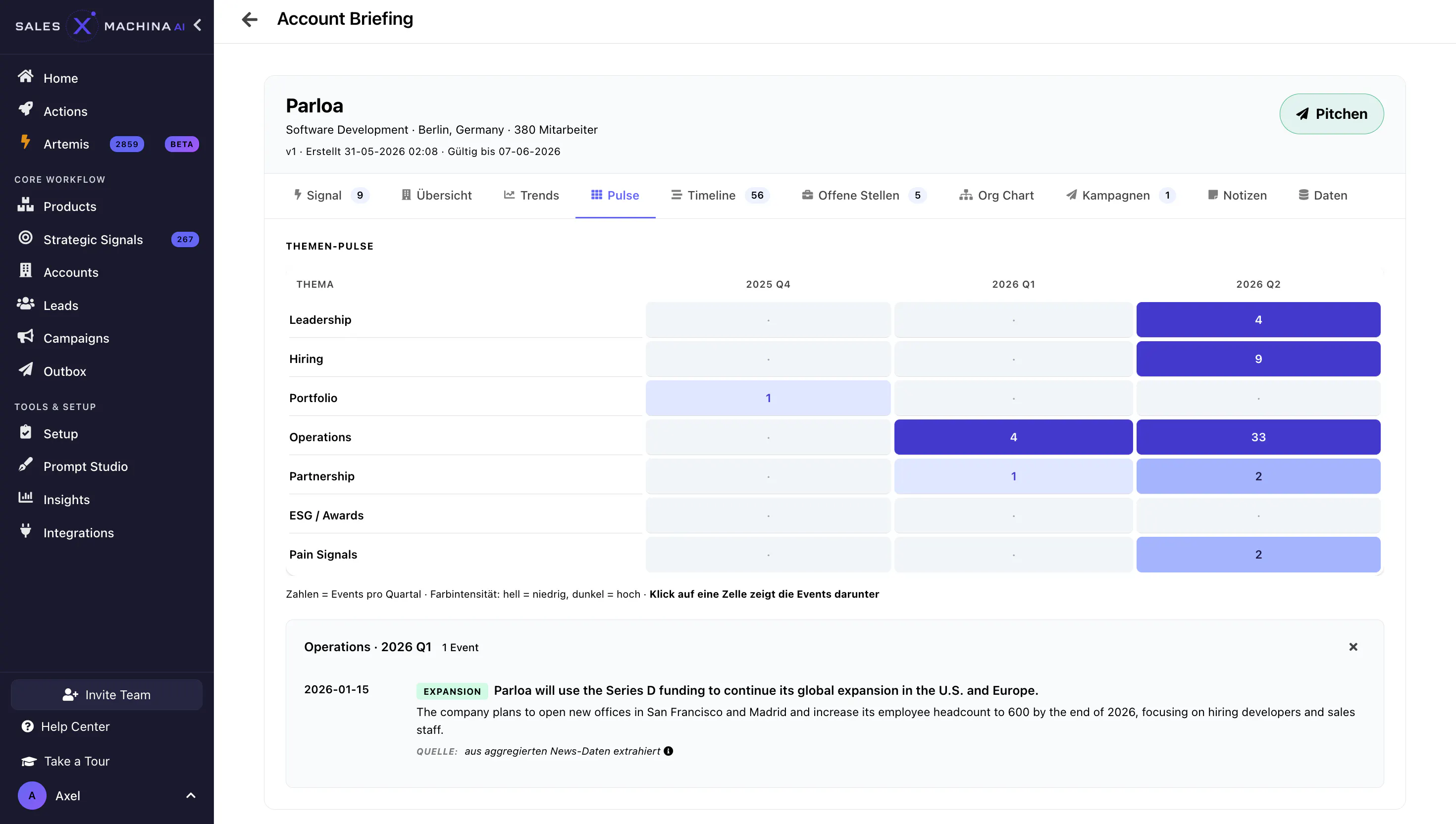Screen dimensions: 1456x824
Task: Click the back arrow beside Account Briefing
Action: (x=250, y=19)
